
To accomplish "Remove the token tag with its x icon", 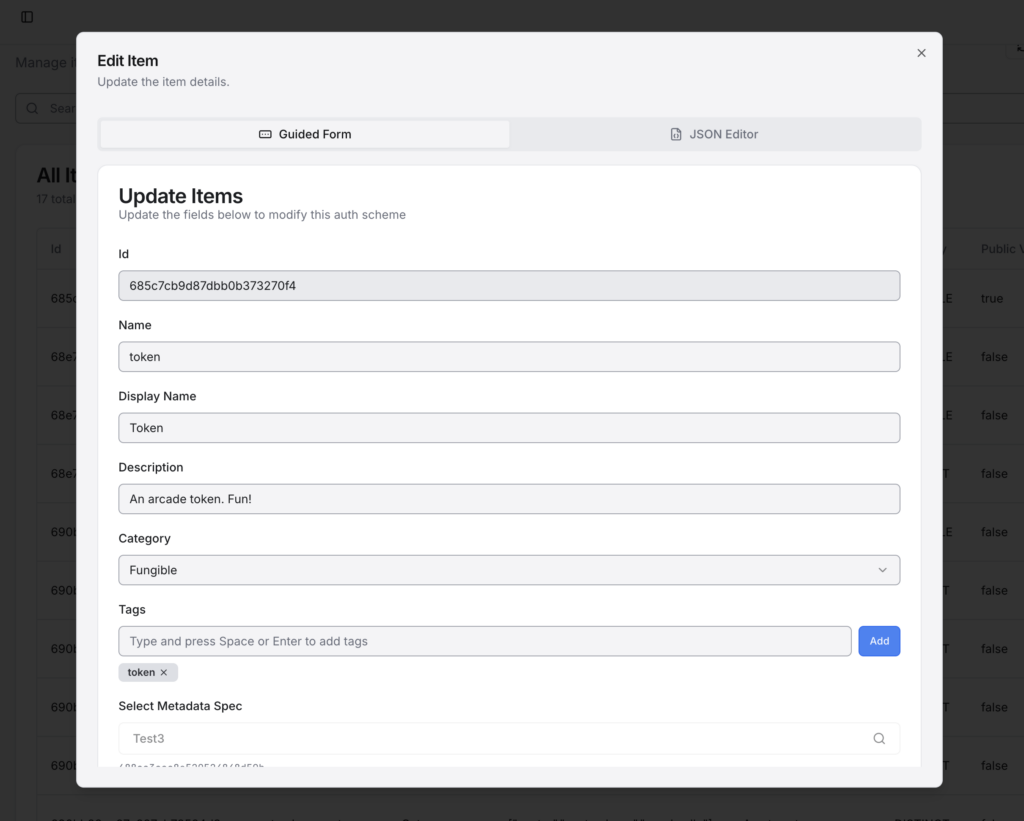I will [164, 673].
